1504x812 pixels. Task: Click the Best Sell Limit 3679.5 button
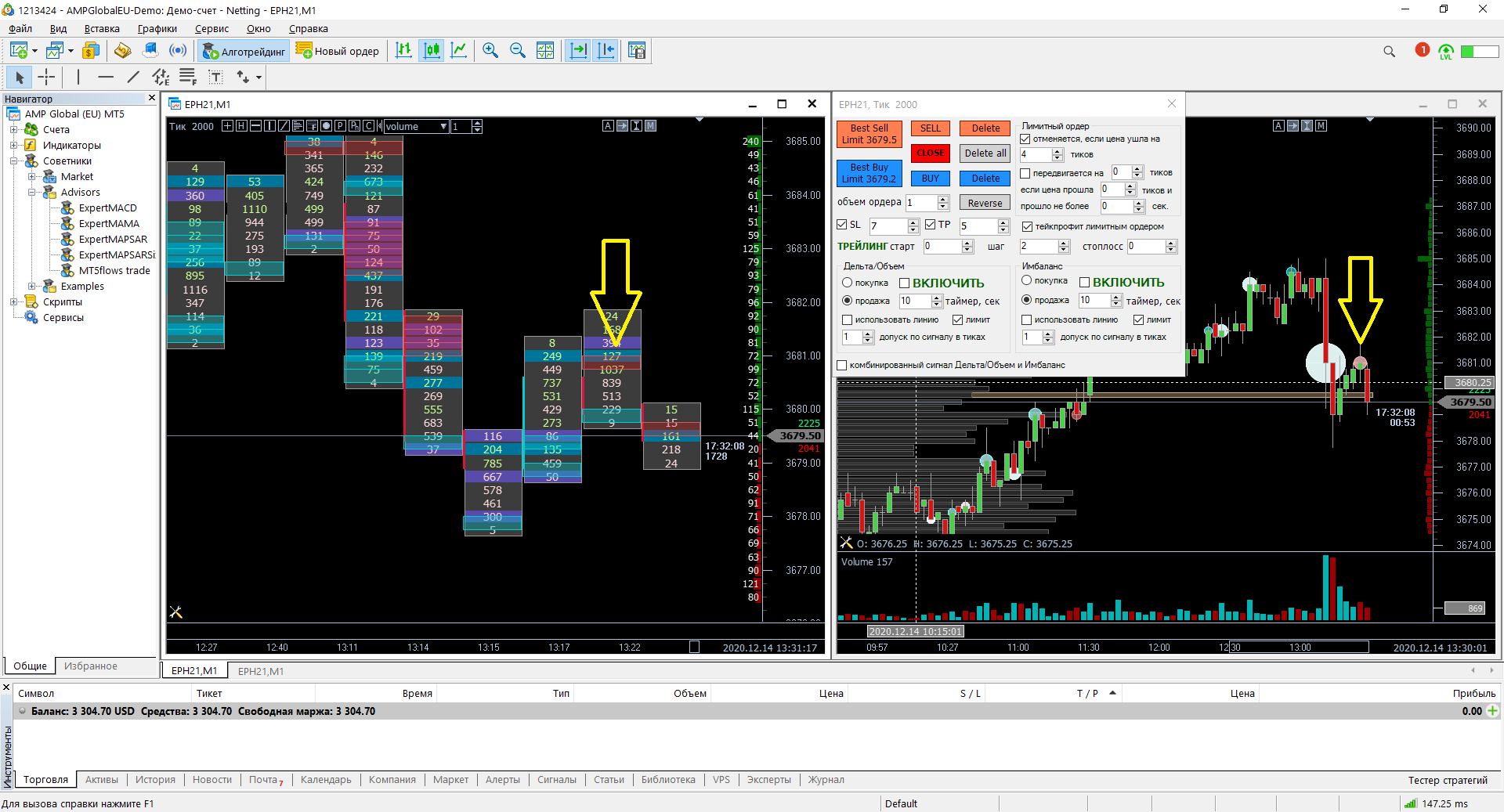click(869, 134)
